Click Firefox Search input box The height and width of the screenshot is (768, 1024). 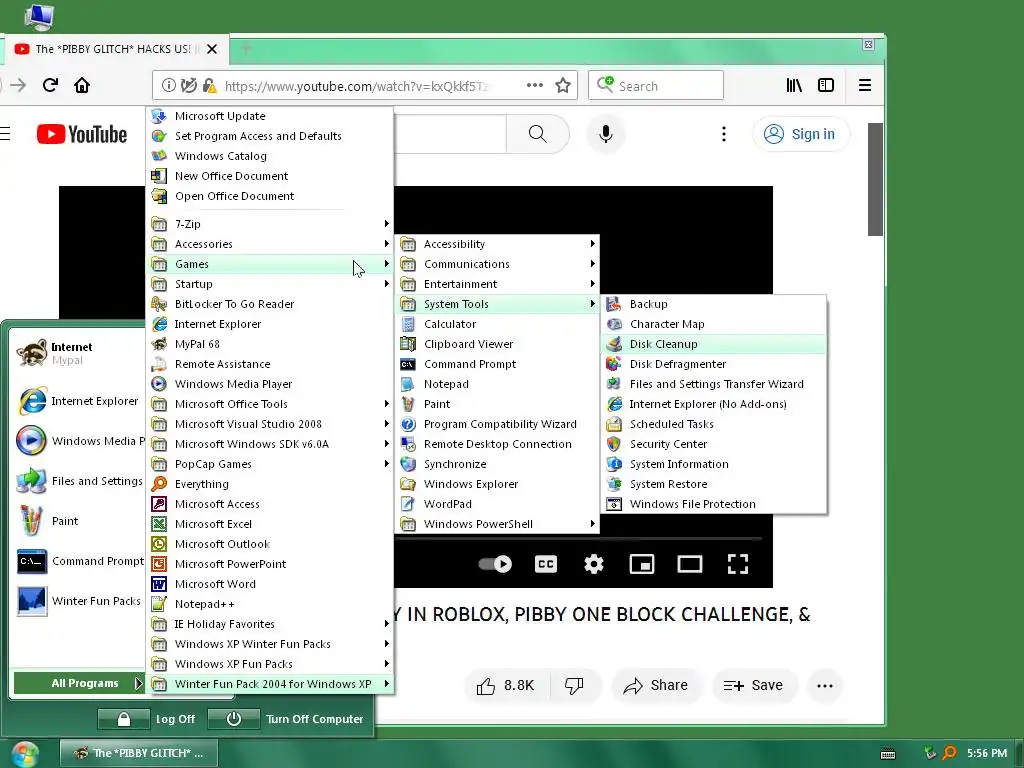[x=656, y=86]
